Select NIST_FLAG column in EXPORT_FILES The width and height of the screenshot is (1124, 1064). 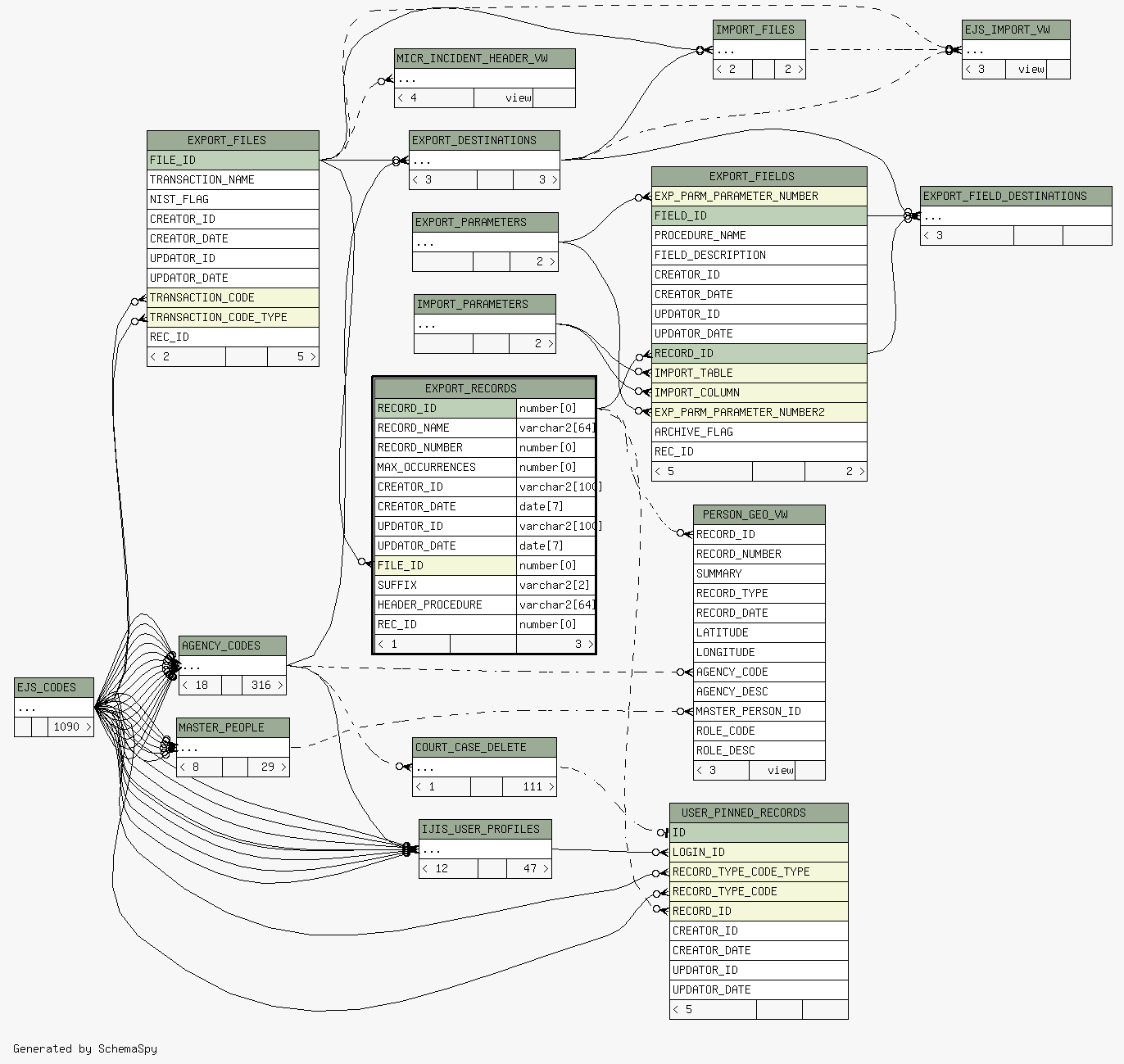[x=233, y=199]
